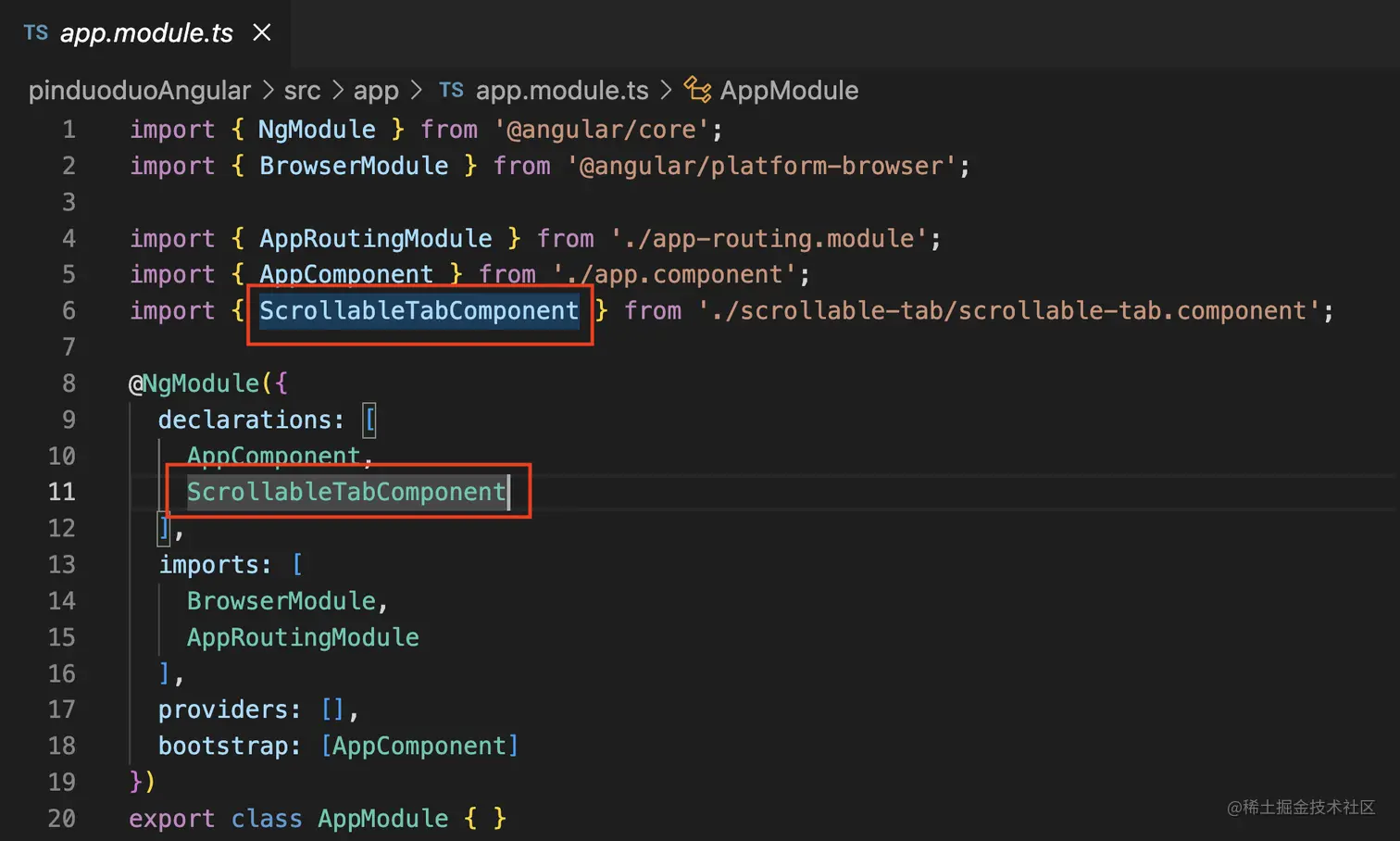Open the src breadcrumb folder
The height and width of the screenshot is (841, 1400).
tap(302, 91)
